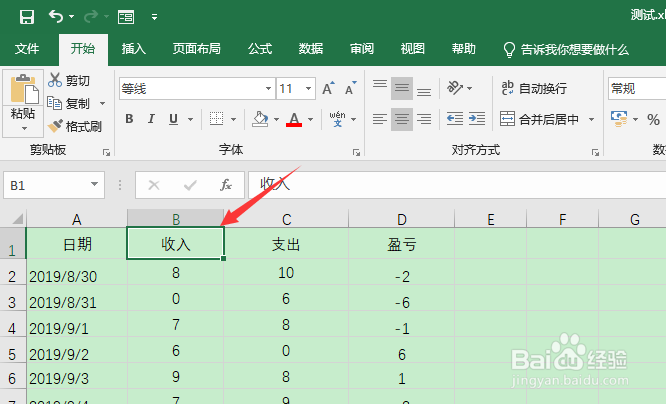Click the Redo arrow icon

91,17
